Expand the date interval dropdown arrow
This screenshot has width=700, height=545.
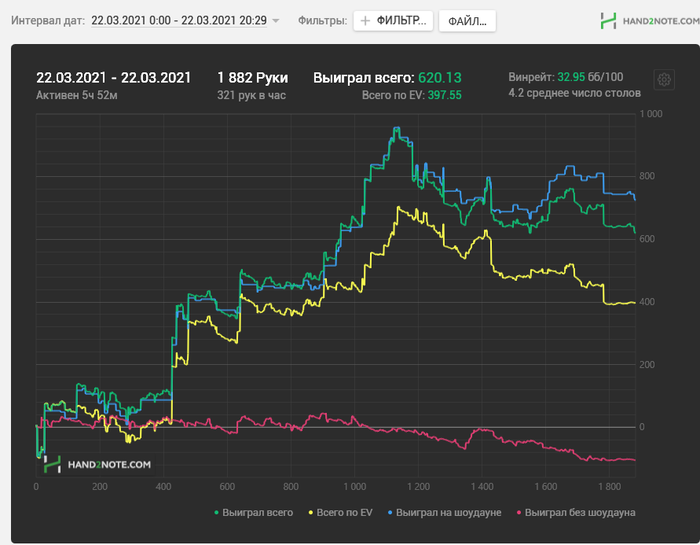pos(276,21)
